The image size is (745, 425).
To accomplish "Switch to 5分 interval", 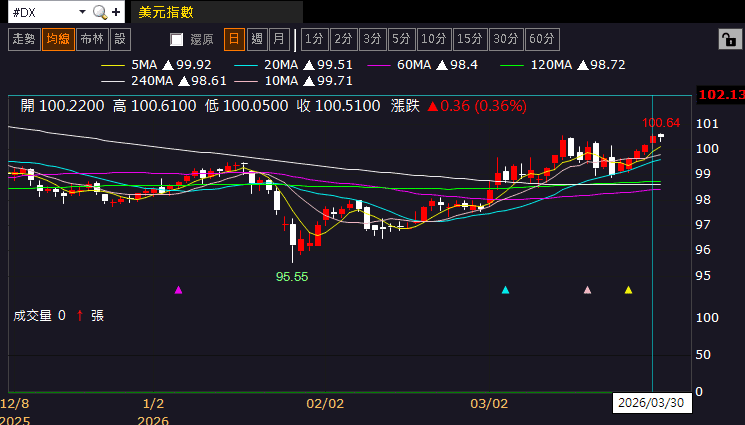I will (x=401, y=39).
